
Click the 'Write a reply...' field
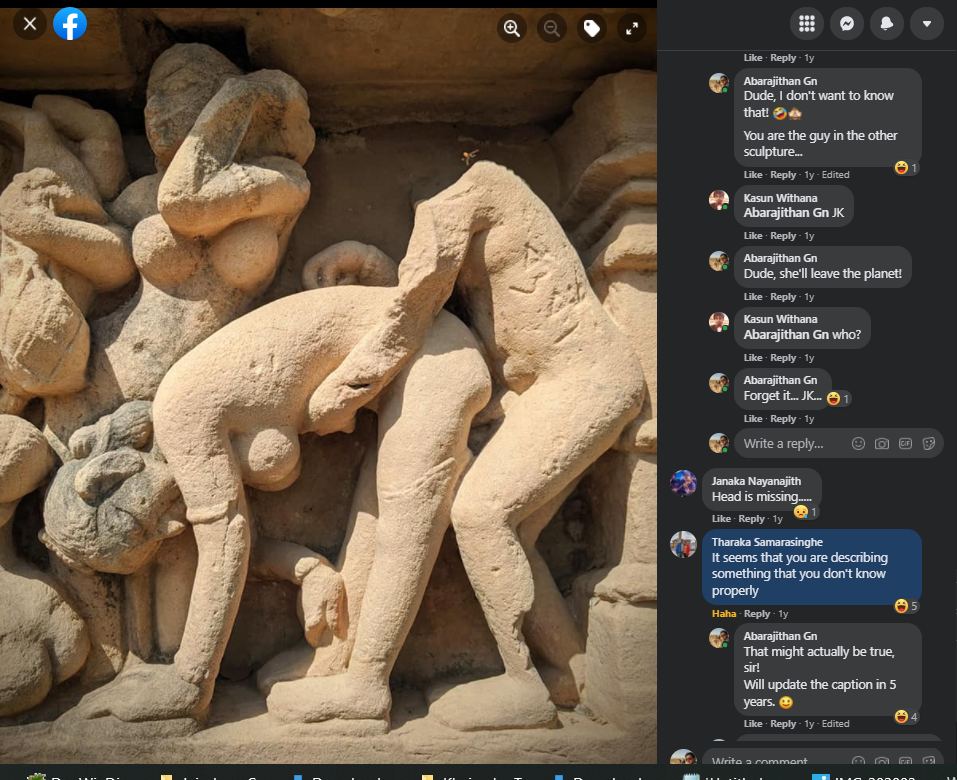point(790,443)
